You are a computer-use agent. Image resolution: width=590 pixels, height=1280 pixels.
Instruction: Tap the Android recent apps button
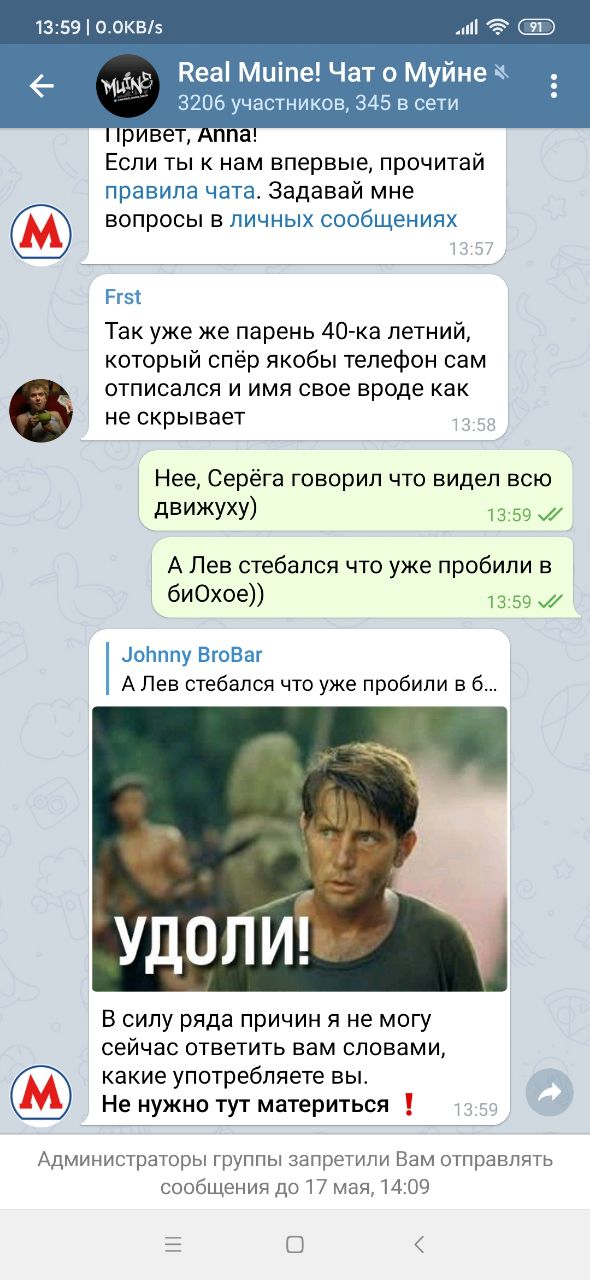(173, 1244)
